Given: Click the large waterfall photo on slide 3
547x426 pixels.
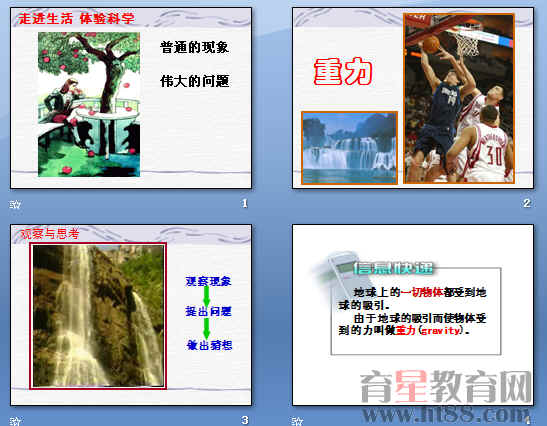Looking at the screenshot, I should 98,316.
